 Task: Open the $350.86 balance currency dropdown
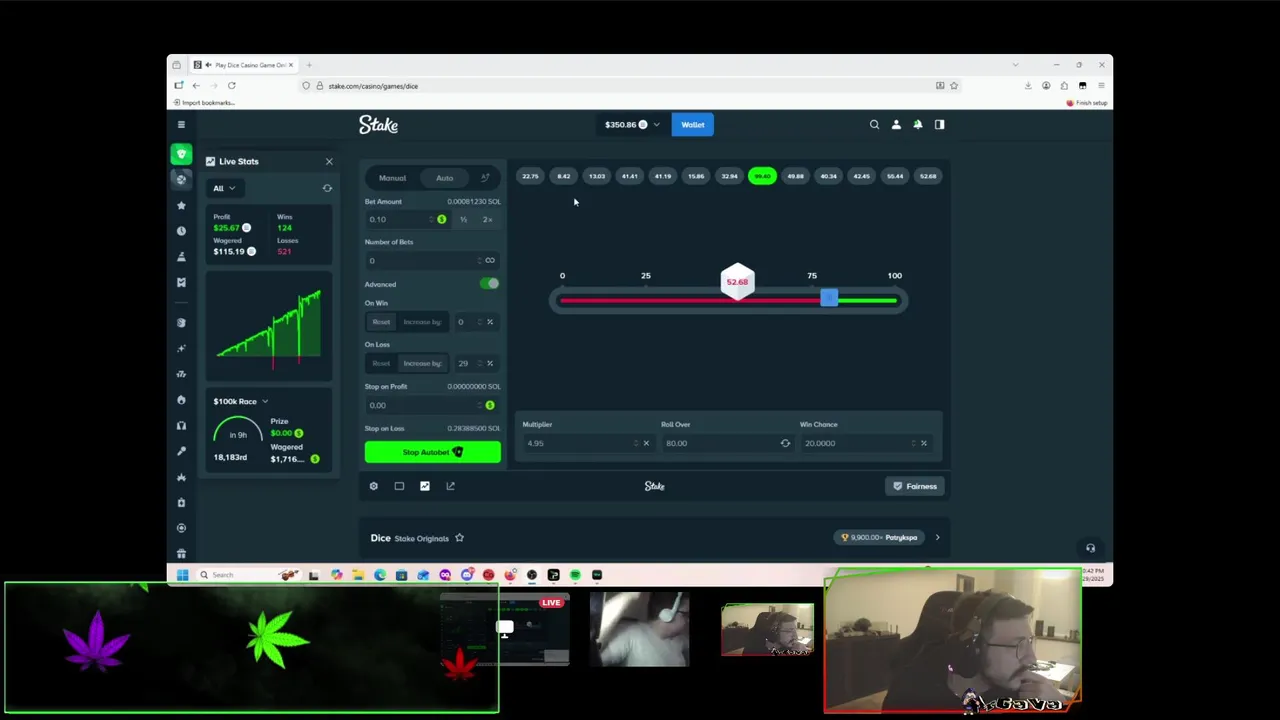click(x=632, y=125)
